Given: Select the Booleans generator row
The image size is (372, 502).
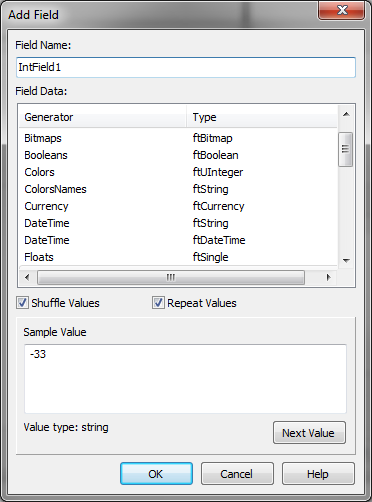Looking at the screenshot, I should [x=178, y=155].
